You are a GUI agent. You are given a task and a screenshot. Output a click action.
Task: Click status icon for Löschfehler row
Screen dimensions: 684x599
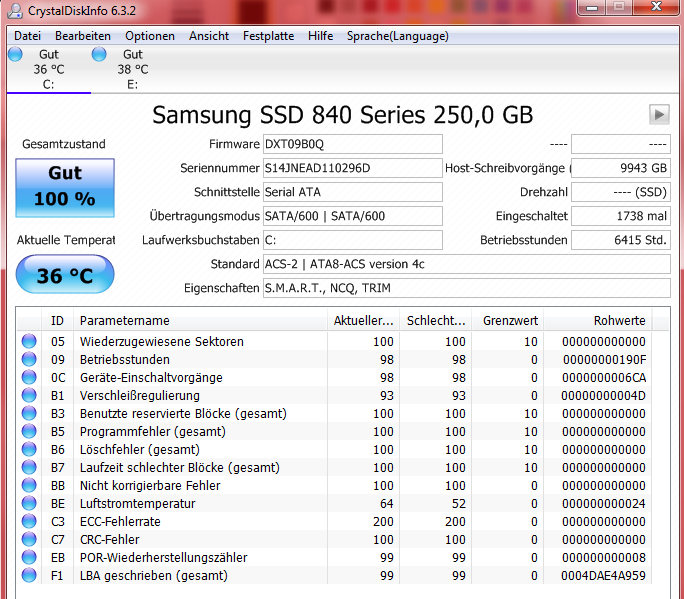[29, 449]
